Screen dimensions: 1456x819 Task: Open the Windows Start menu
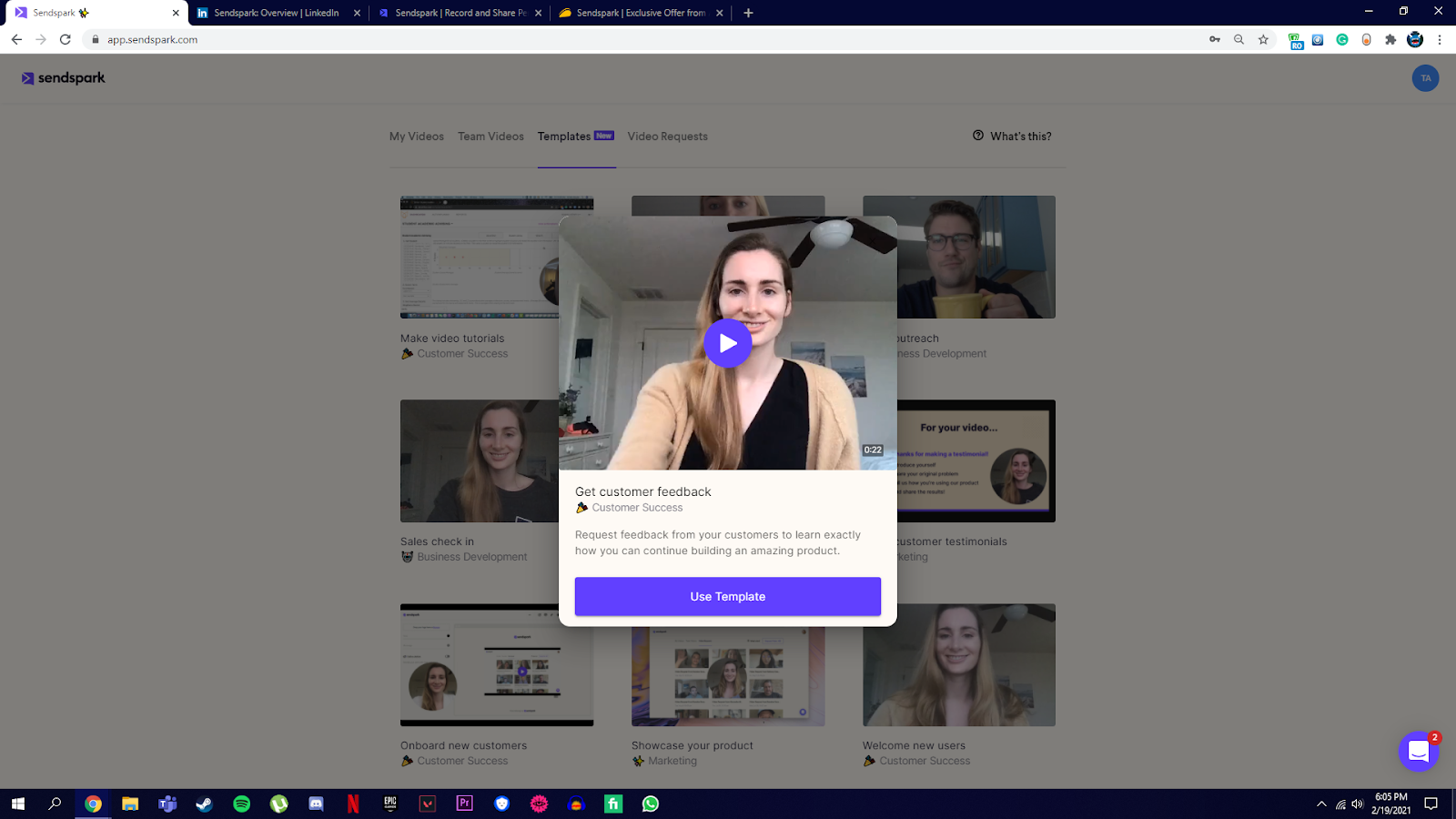[17, 804]
